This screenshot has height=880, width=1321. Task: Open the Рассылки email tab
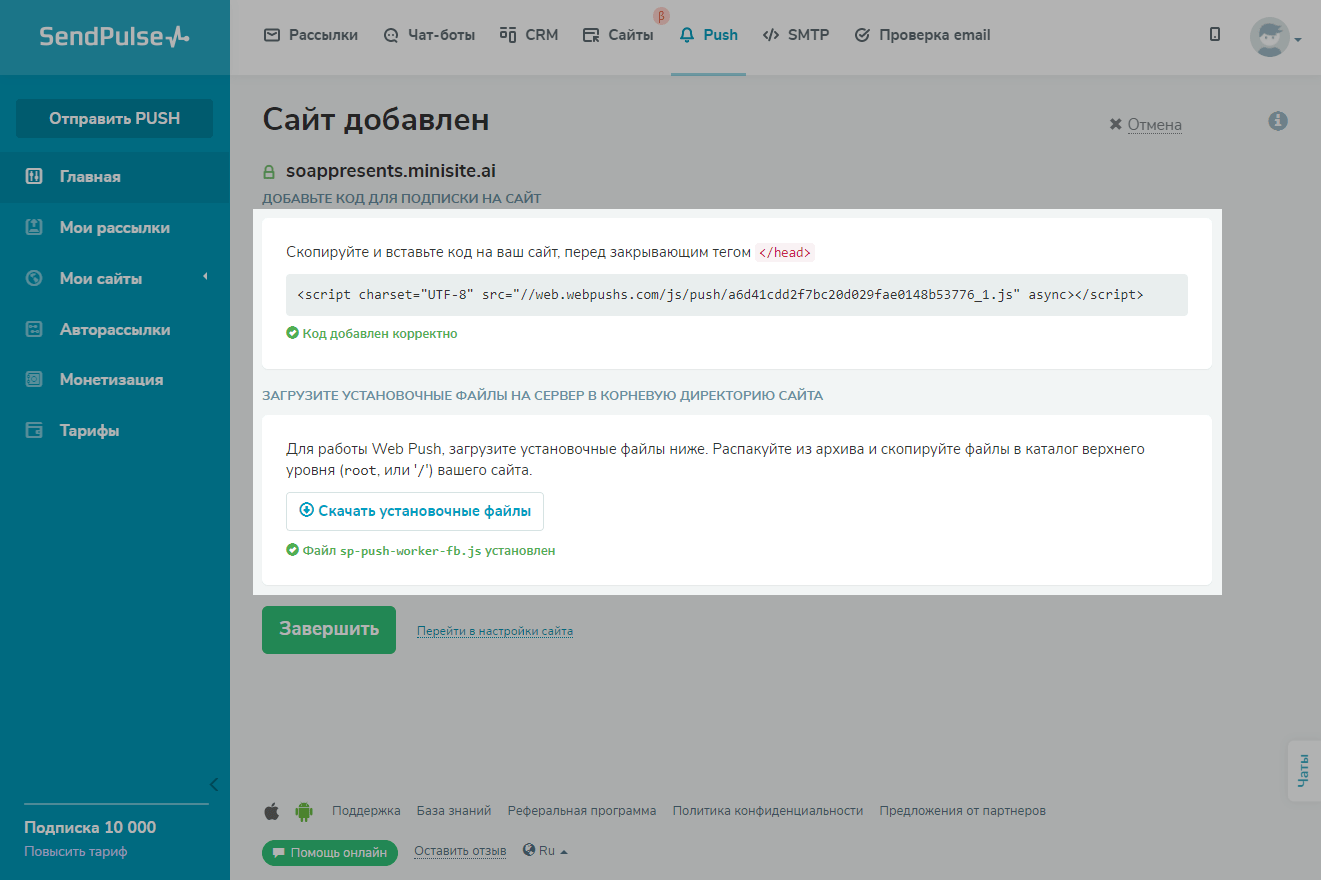point(310,35)
